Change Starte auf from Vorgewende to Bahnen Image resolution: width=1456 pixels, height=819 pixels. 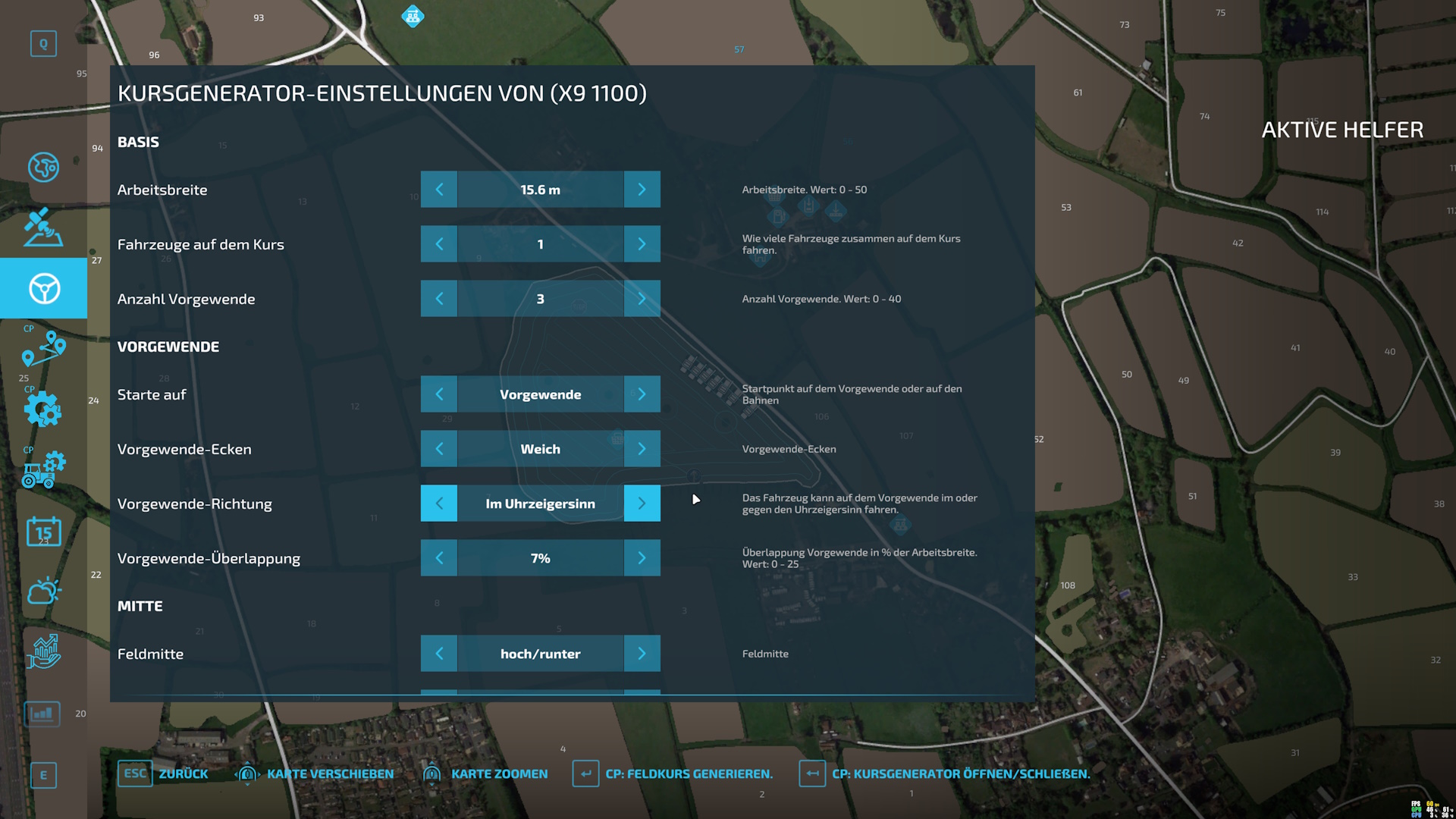coord(642,394)
